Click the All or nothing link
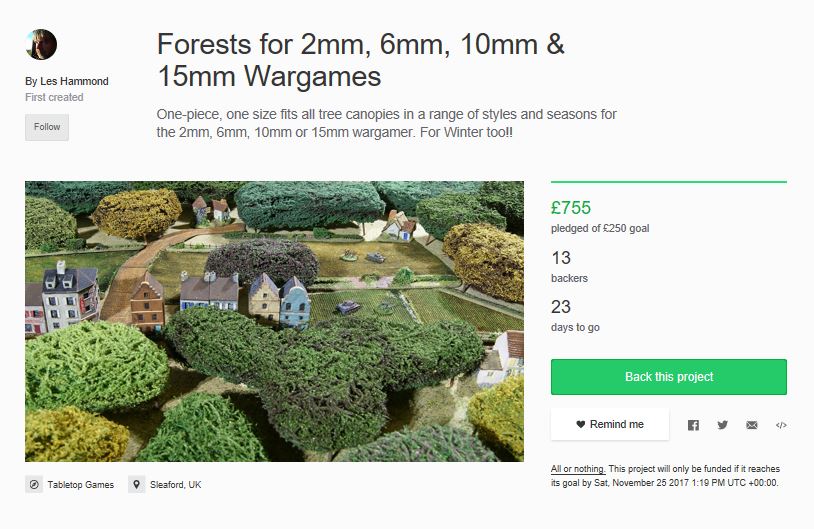814x529 pixels. (578, 469)
